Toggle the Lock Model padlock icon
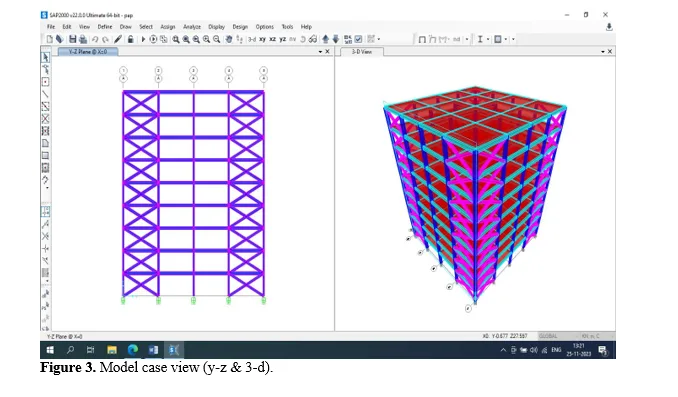This screenshot has height=397, width=678. point(130,39)
